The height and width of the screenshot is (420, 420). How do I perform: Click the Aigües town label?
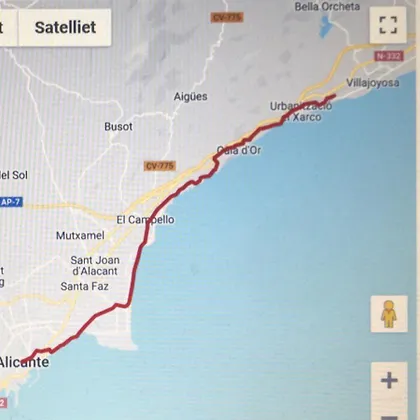coord(190,97)
